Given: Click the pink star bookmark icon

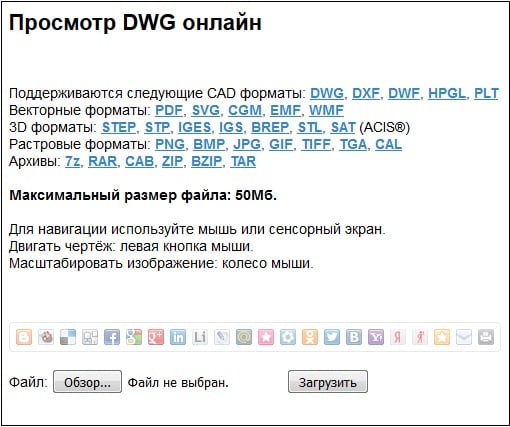Looking at the screenshot, I should pyautogui.click(x=266, y=337).
